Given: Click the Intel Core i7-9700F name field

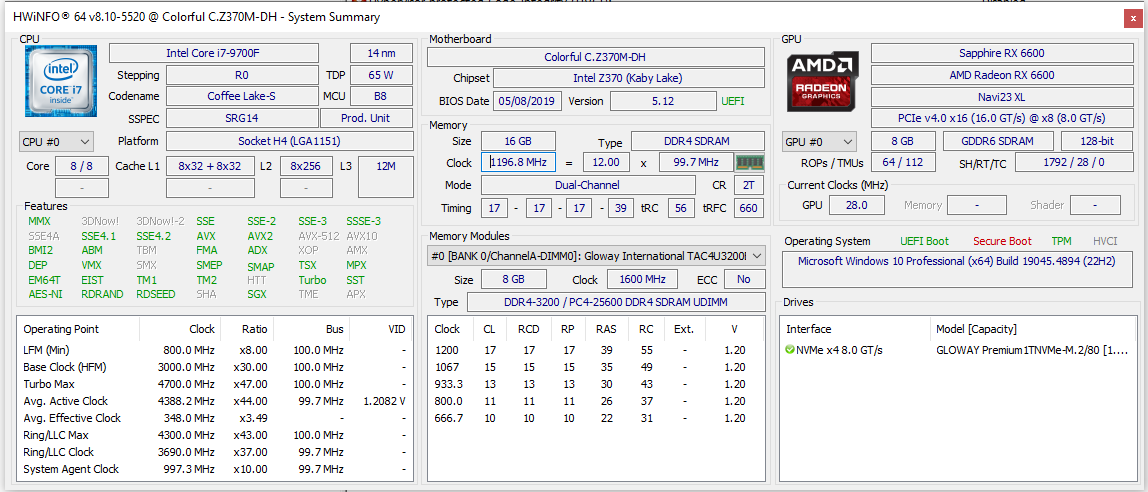Looking at the screenshot, I should 214,53.
